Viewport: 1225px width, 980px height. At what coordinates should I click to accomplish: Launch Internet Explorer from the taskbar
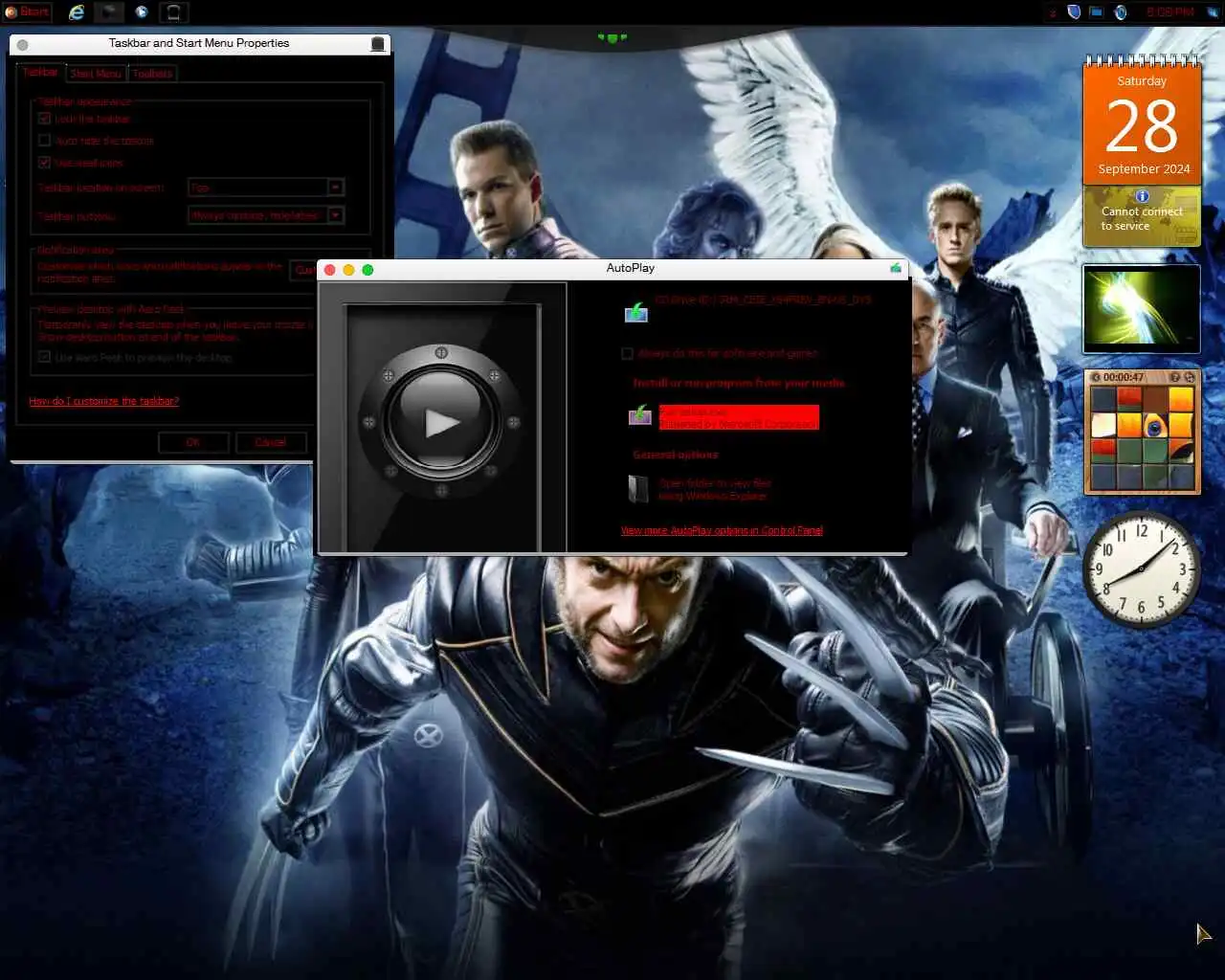(77, 12)
